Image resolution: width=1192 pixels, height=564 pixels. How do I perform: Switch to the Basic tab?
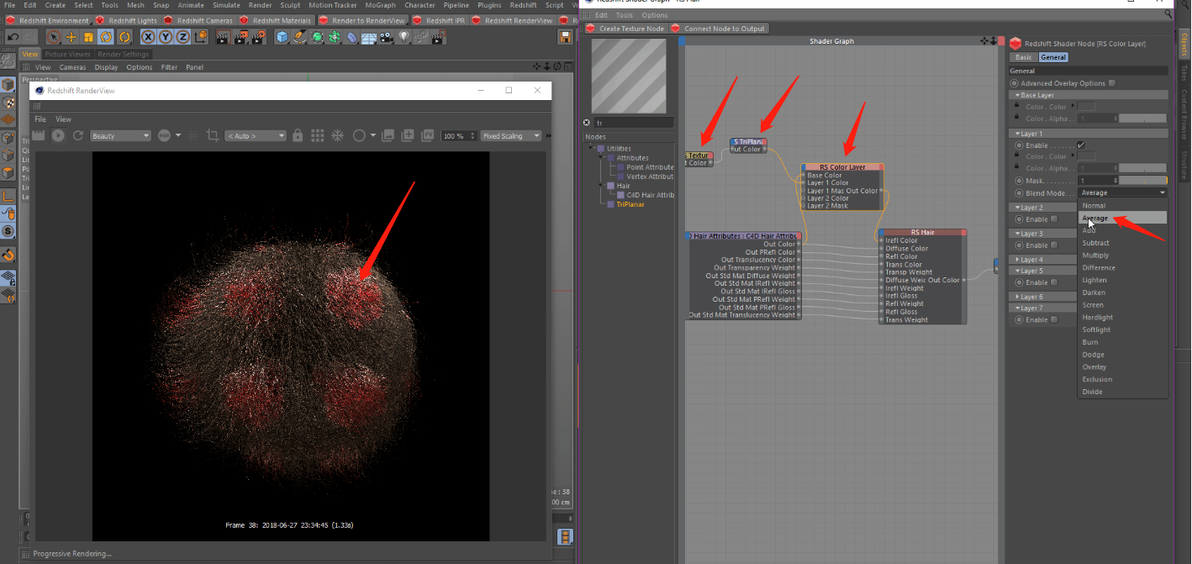pos(1023,57)
